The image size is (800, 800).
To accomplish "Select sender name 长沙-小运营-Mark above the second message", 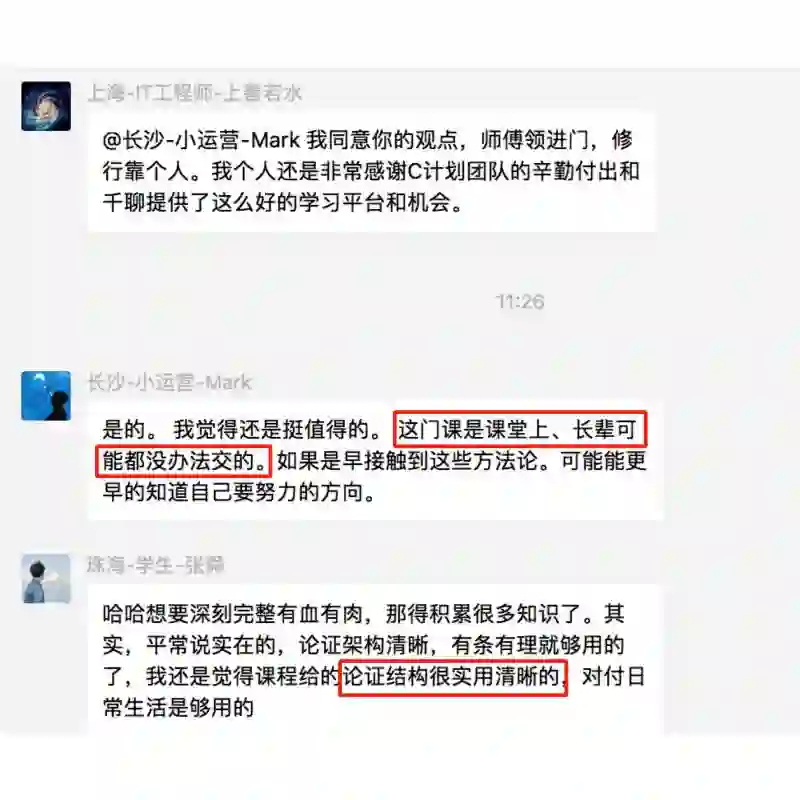I will coord(170,382).
